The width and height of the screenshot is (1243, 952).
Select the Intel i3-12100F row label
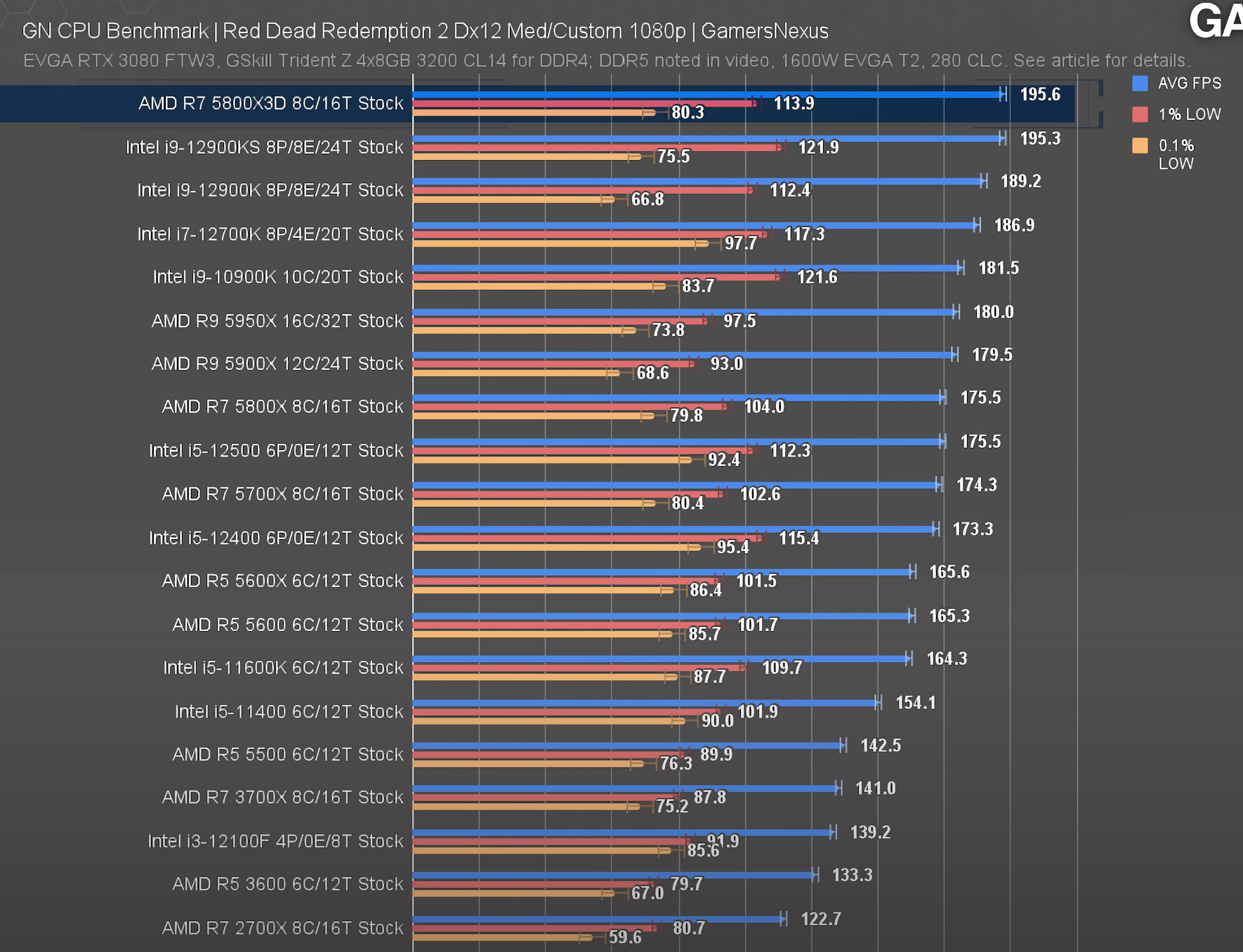275,841
